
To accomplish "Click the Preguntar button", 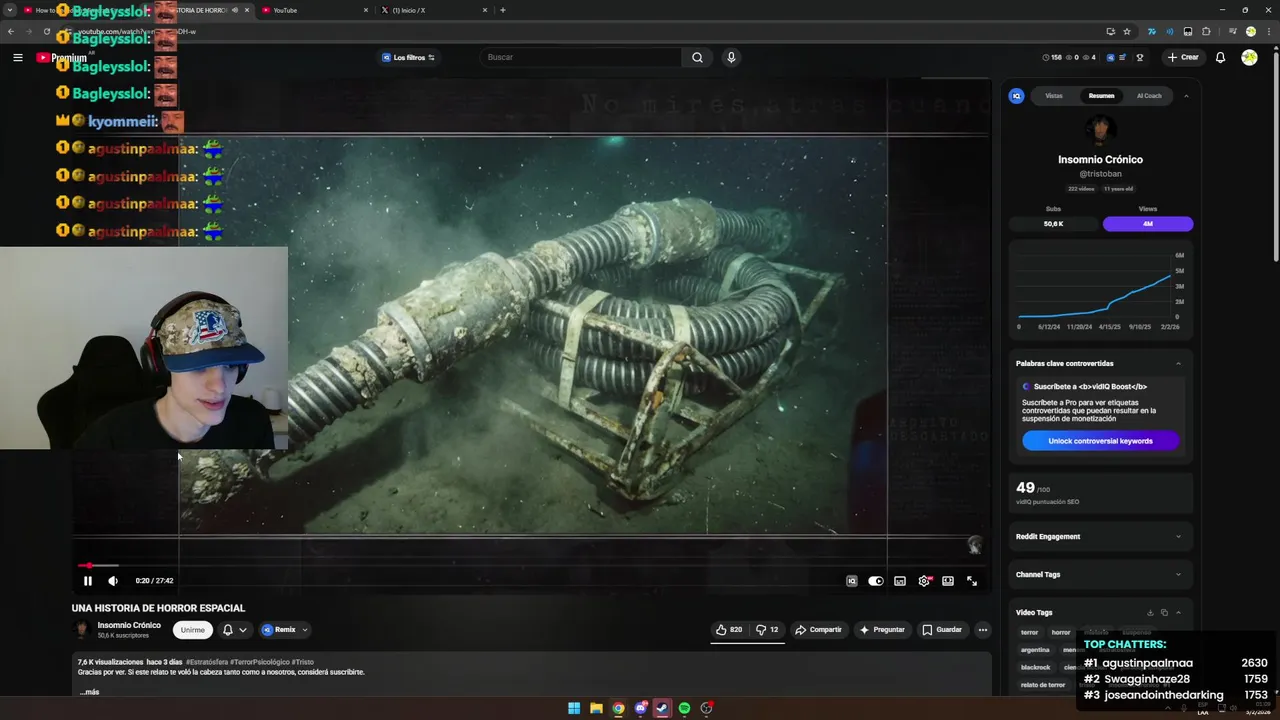I will [882, 630].
